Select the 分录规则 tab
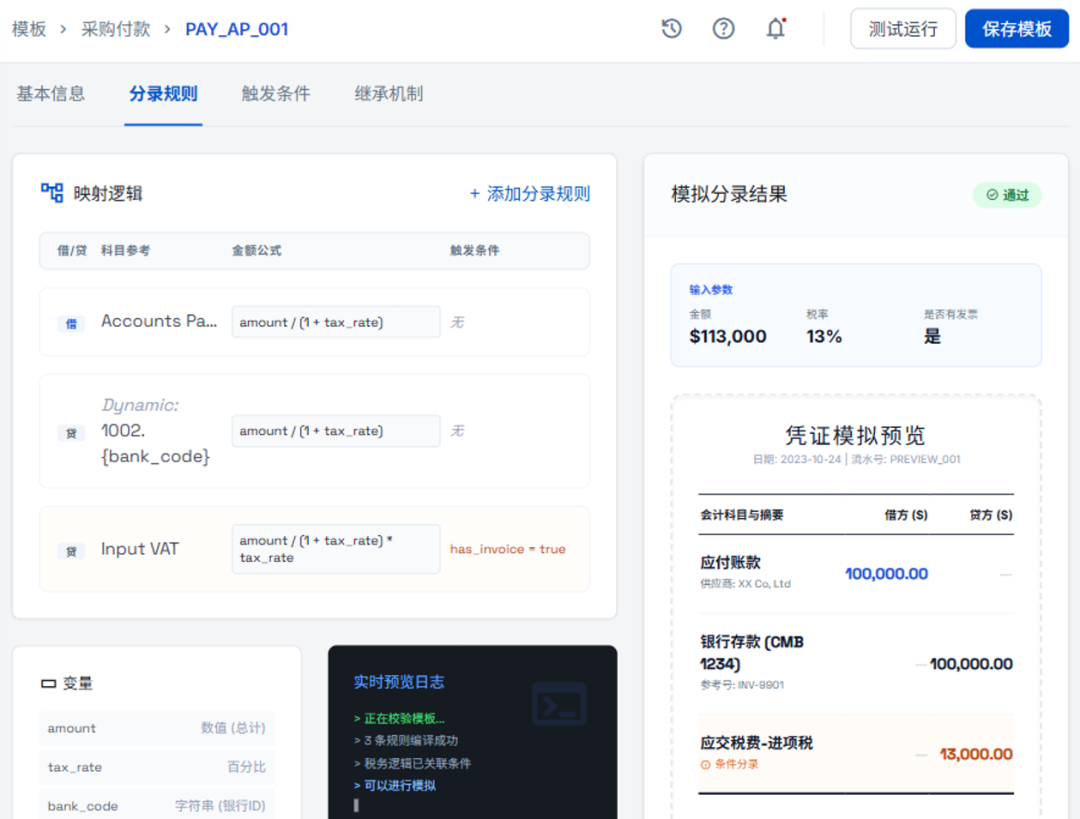This screenshot has width=1080, height=819. [x=163, y=94]
